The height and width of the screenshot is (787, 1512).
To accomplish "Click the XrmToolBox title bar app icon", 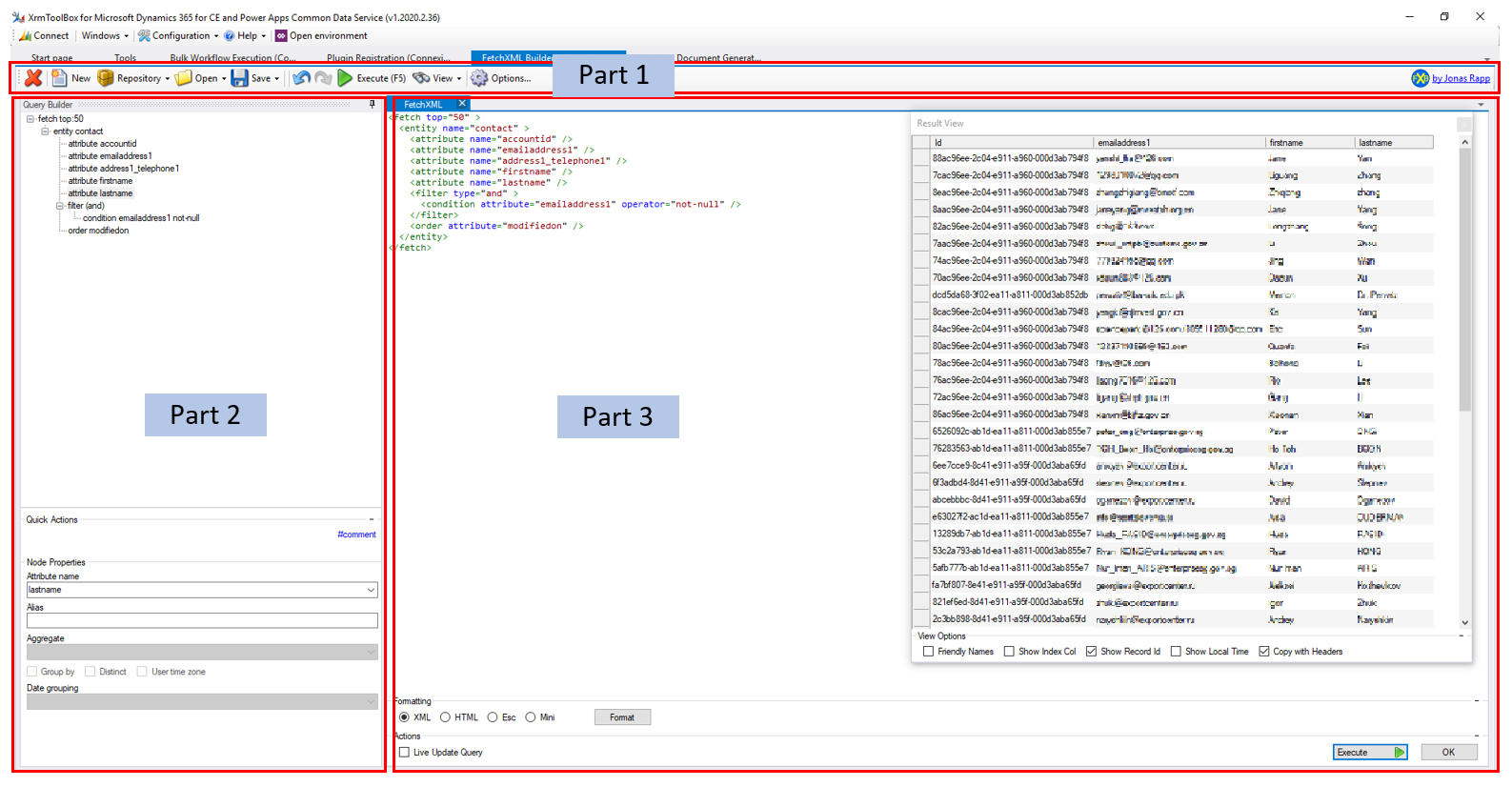I will click(x=18, y=17).
